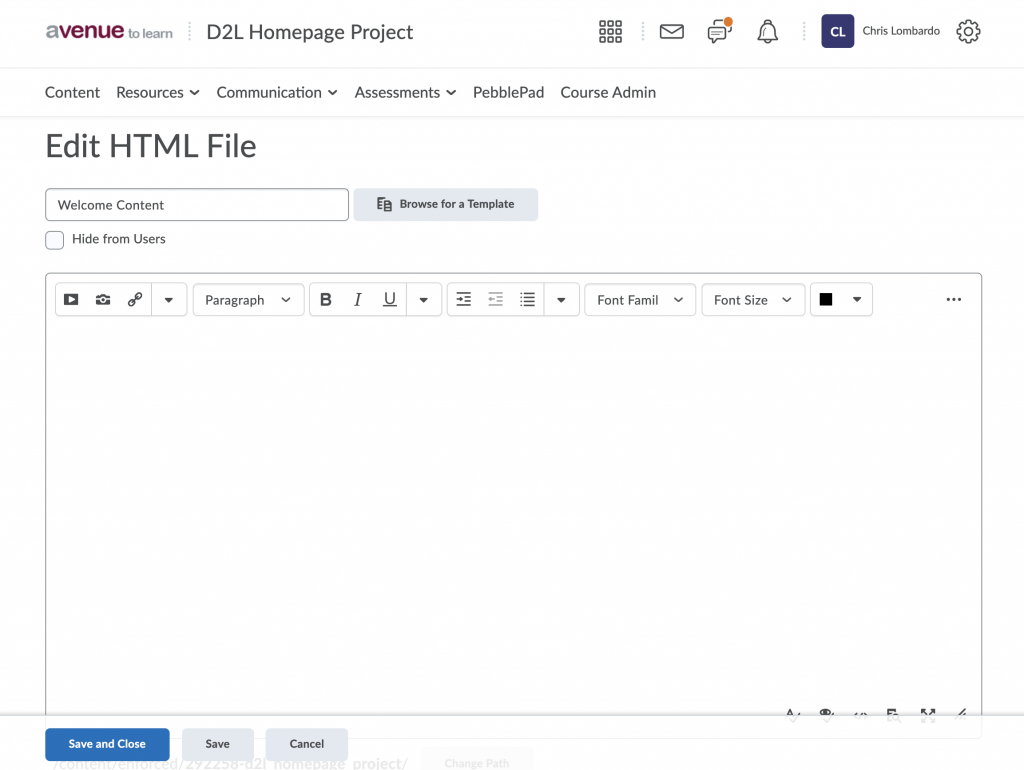Screen dimensions: 1024x770
Task: Open the Font Family dropdown
Action: click(639, 299)
